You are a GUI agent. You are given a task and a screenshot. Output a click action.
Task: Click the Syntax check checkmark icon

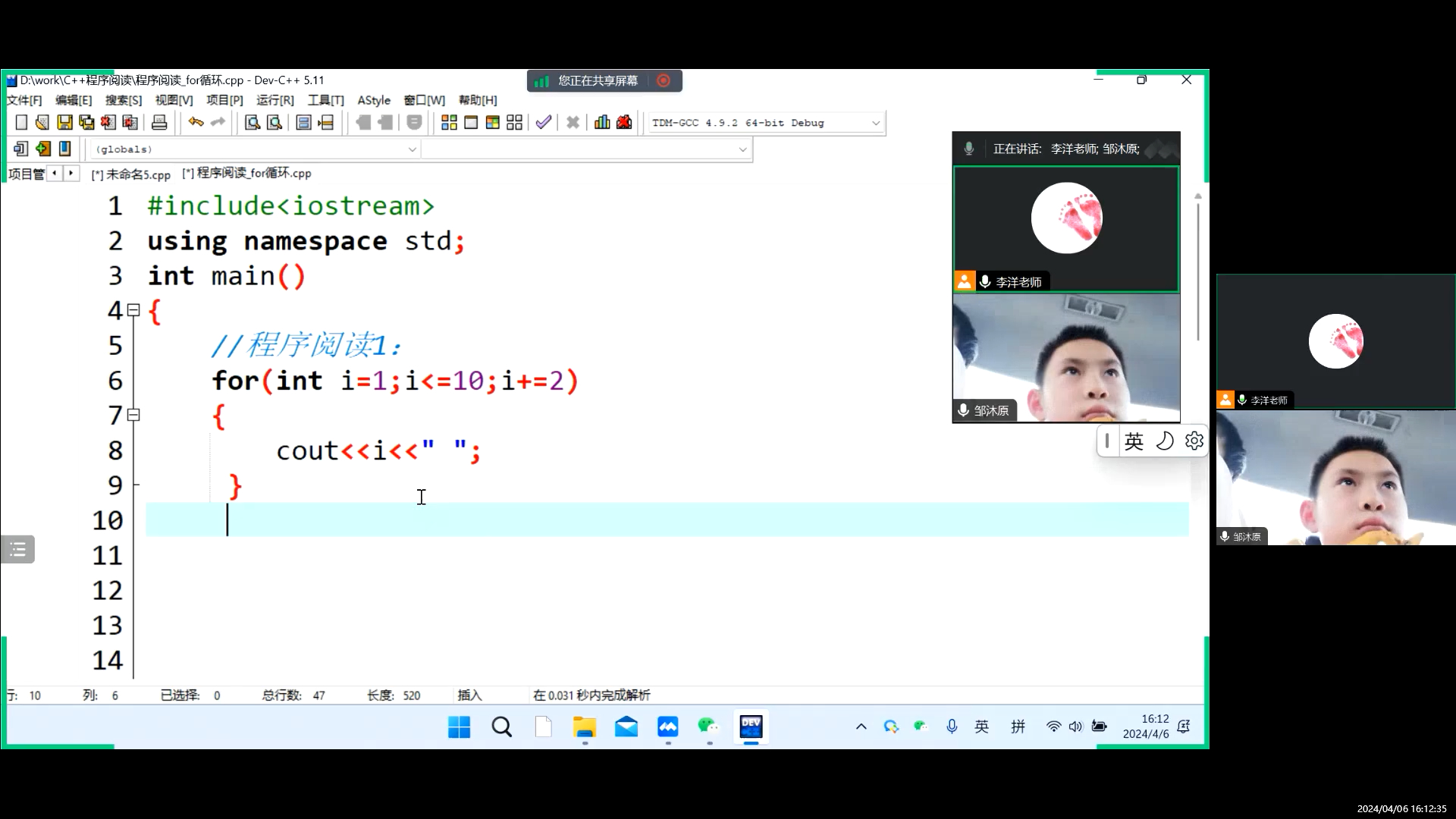tap(543, 123)
